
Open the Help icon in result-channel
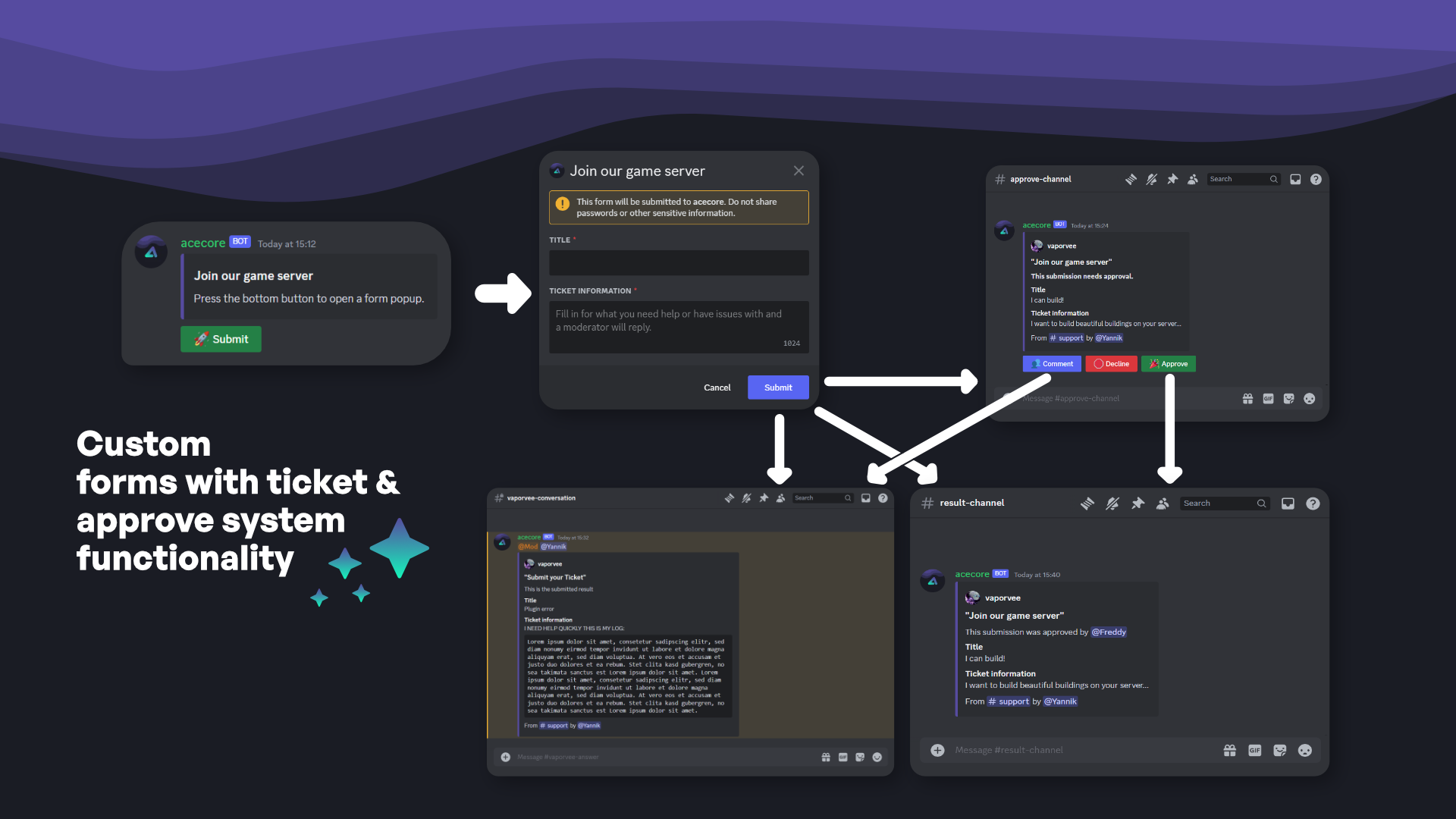[x=1313, y=503]
